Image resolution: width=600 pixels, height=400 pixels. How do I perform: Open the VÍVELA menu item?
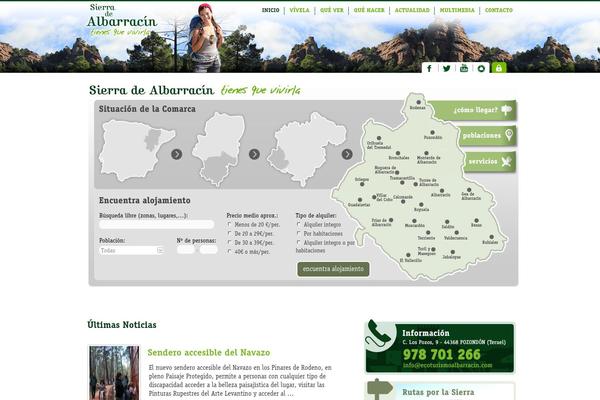pyautogui.click(x=299, y=10)
